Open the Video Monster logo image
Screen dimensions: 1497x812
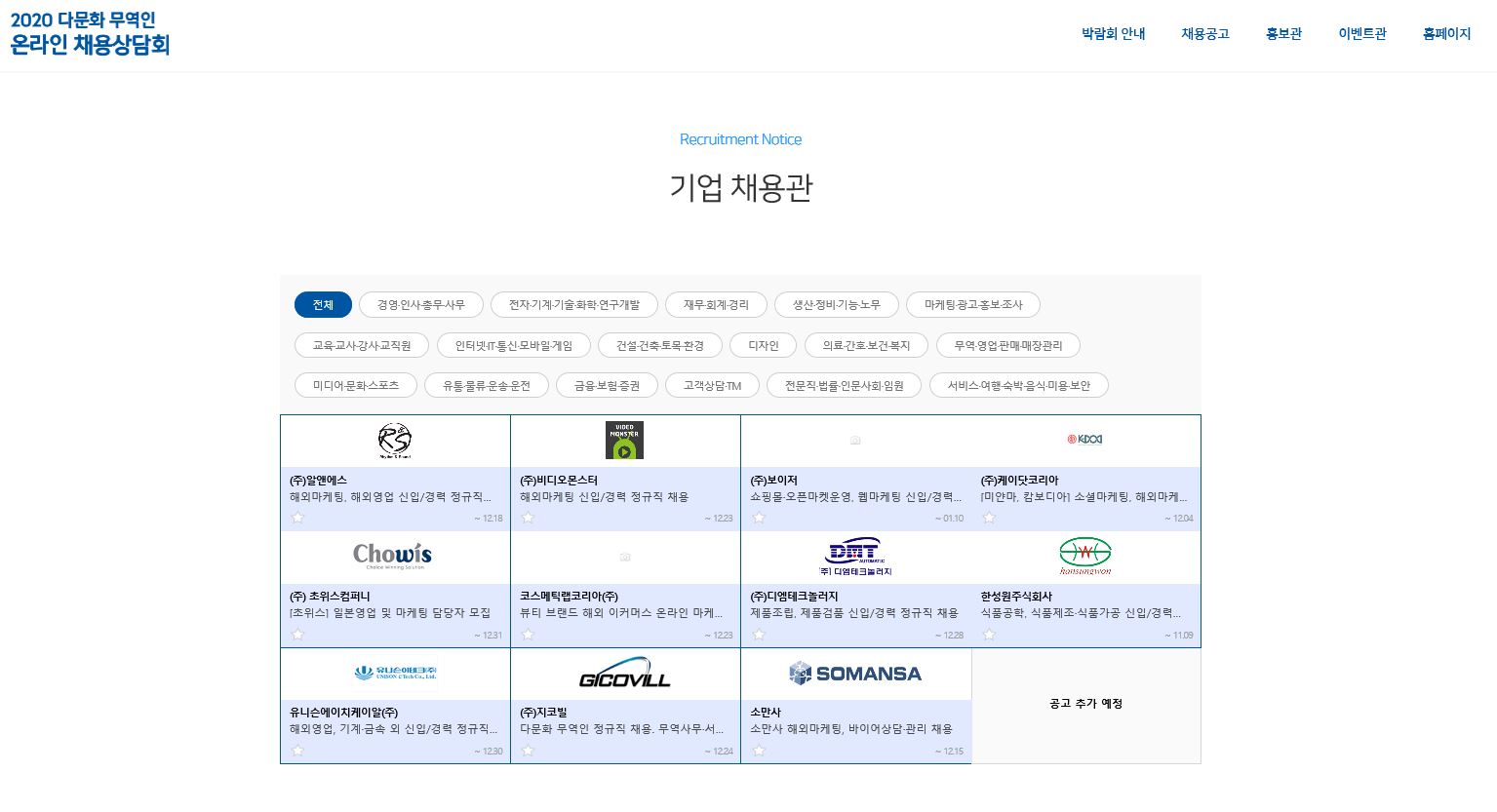(624, 441)
